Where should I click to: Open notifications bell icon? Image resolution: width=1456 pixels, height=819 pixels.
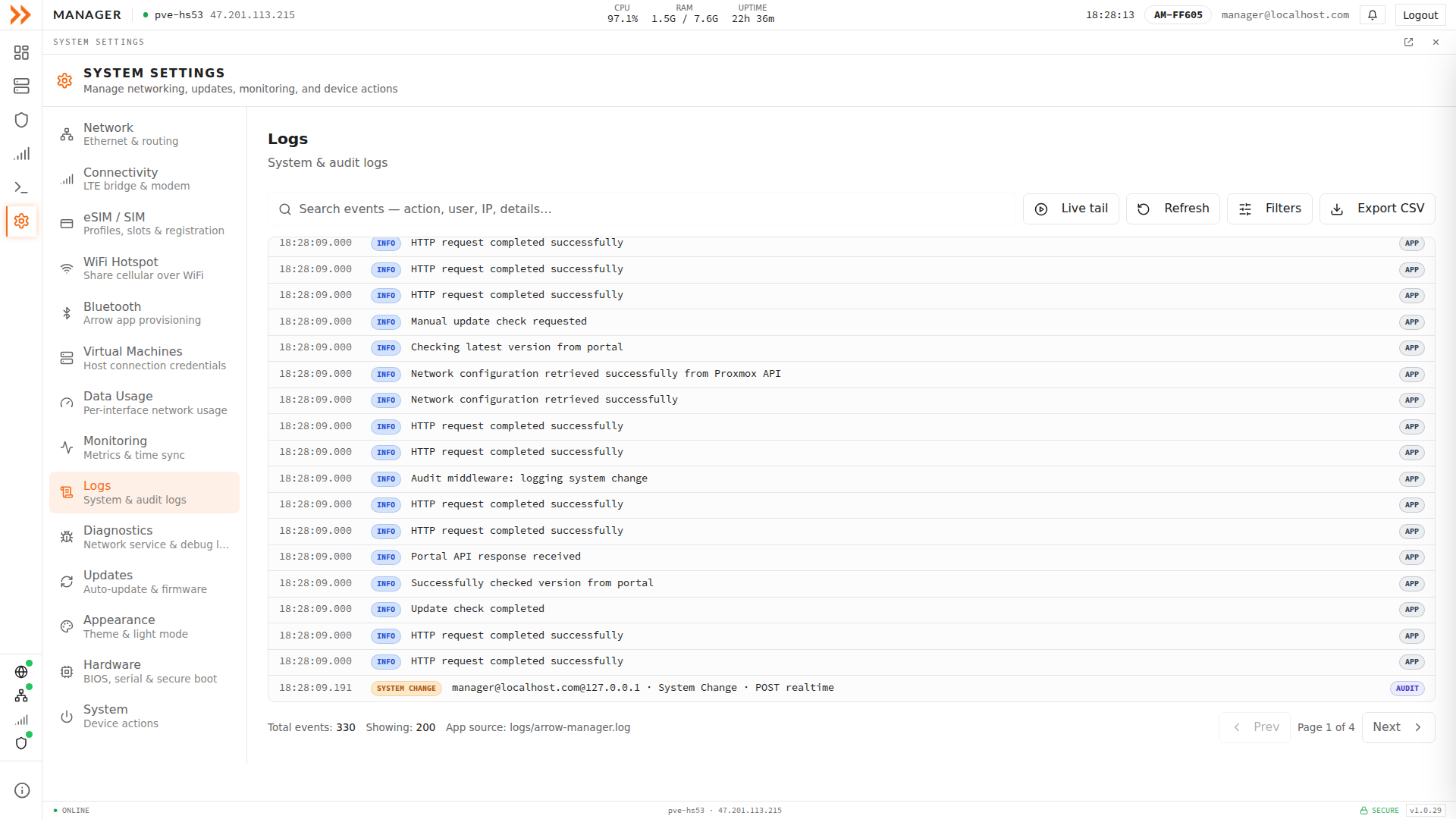pos(1373,15)
